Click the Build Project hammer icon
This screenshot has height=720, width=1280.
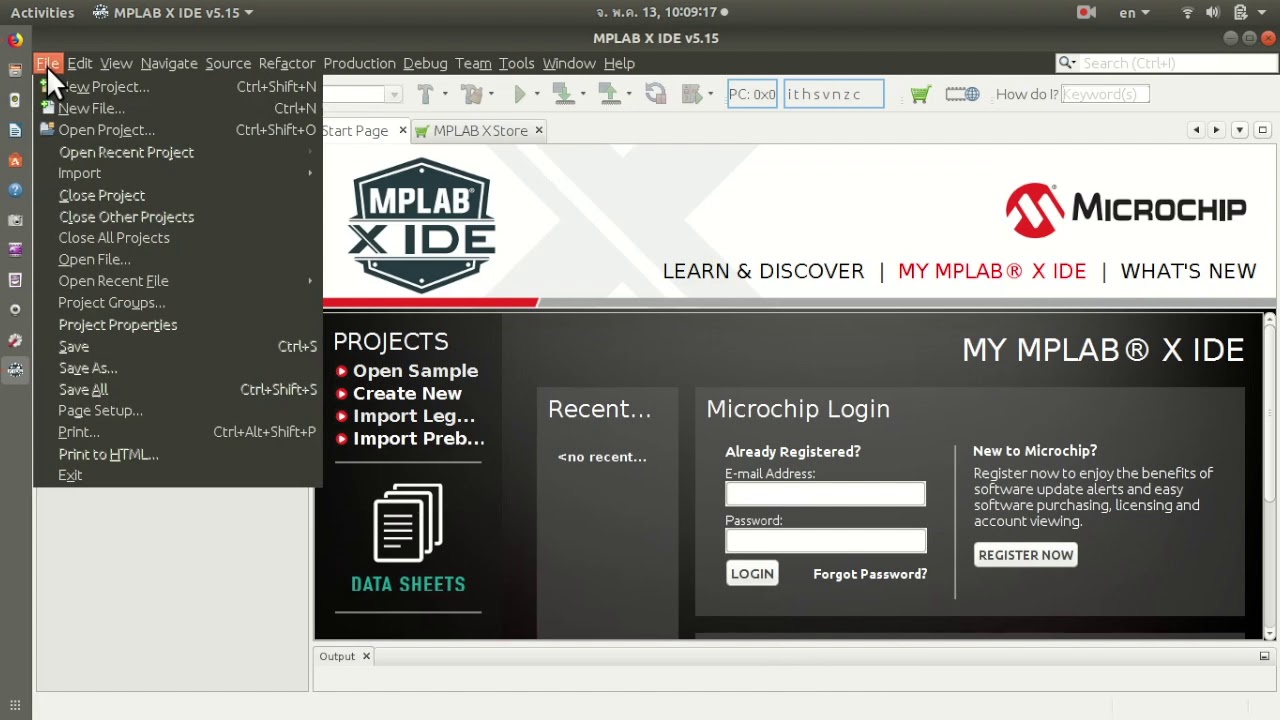(425, 94)
